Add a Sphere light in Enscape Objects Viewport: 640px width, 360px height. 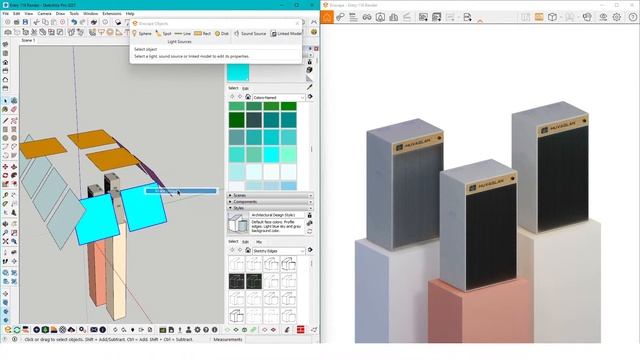142,33
